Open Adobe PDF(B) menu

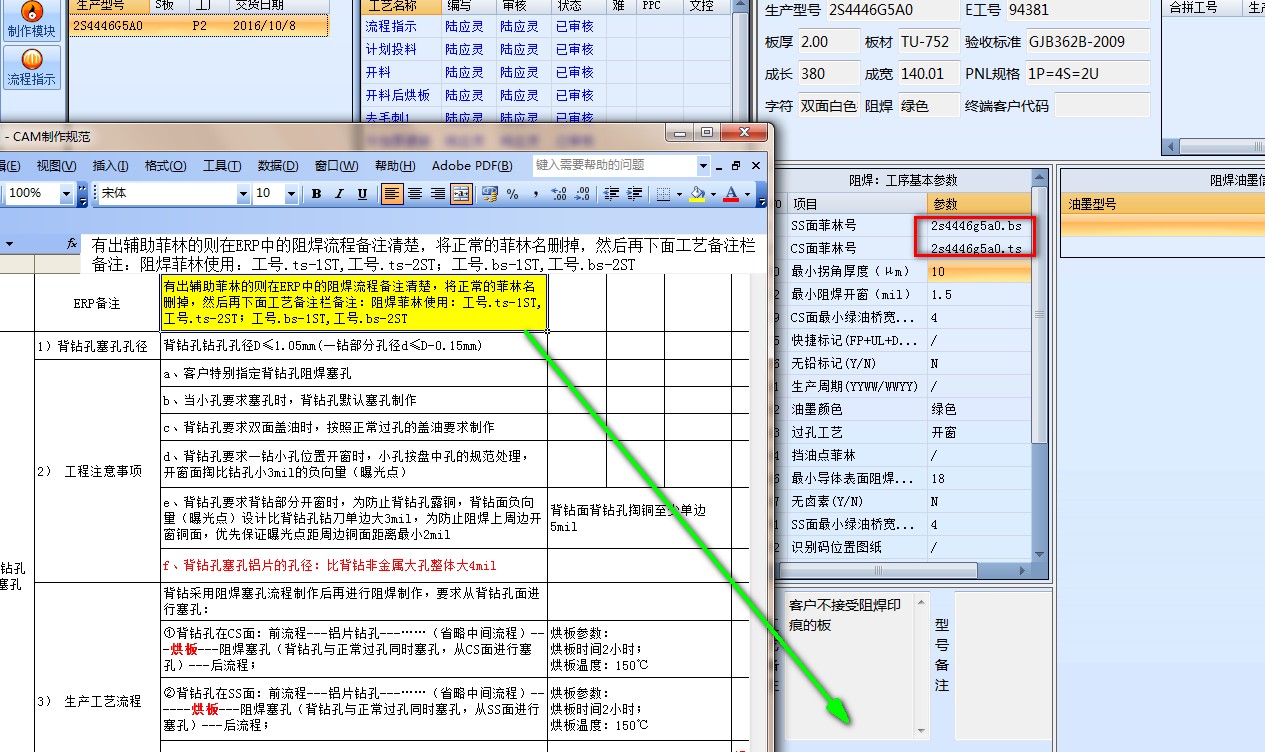pyautogui.click(x=472, y=166)
